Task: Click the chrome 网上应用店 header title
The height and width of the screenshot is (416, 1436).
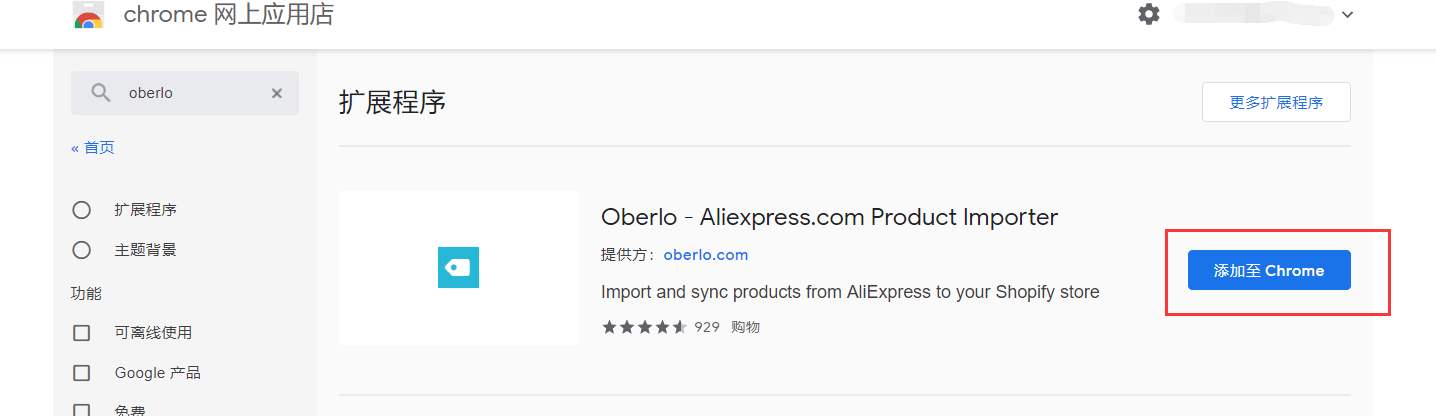Action: [x=229, y=15]
